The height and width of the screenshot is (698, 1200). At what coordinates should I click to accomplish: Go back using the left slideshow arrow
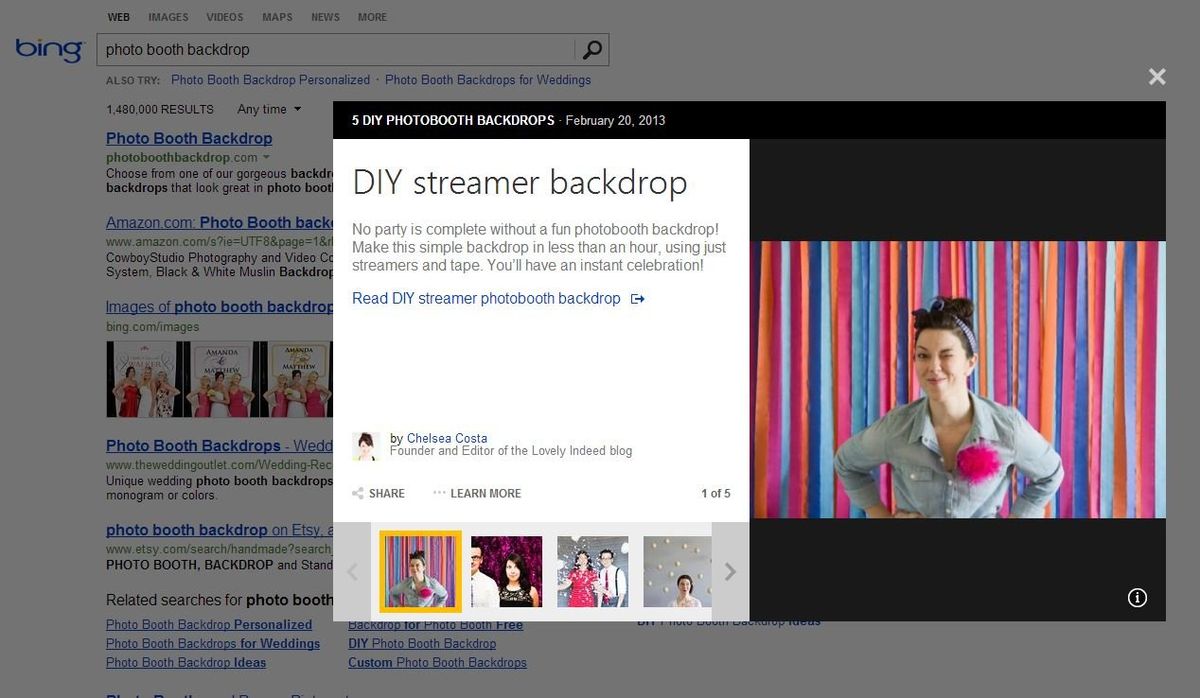352,571
